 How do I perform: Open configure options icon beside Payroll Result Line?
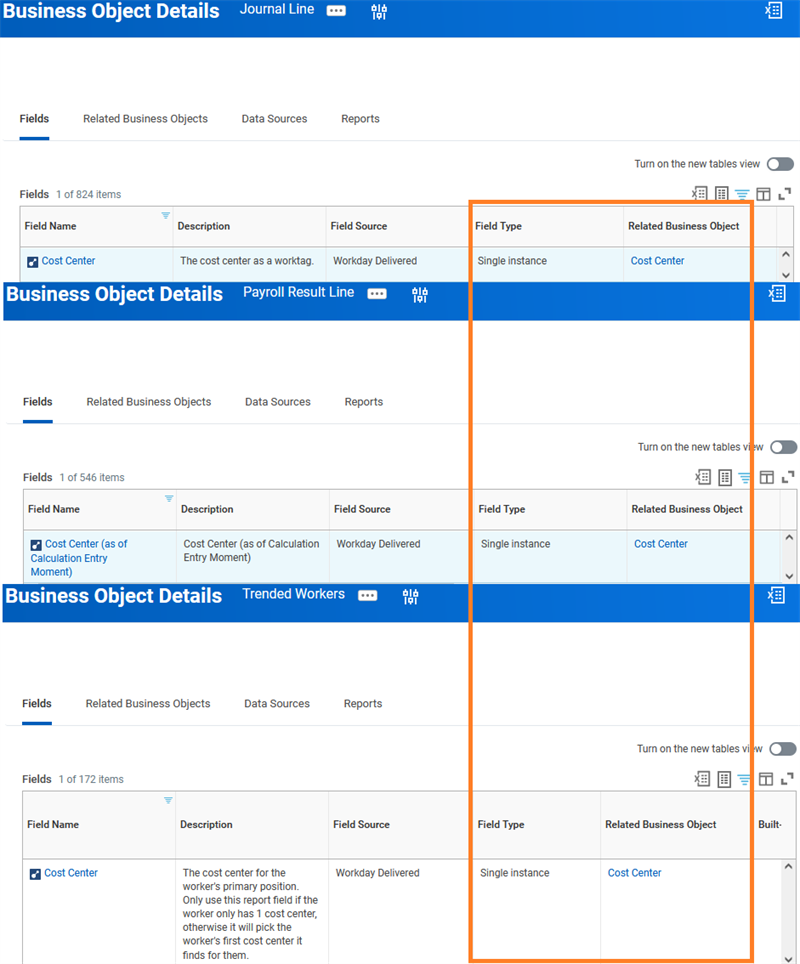(420, 295)
